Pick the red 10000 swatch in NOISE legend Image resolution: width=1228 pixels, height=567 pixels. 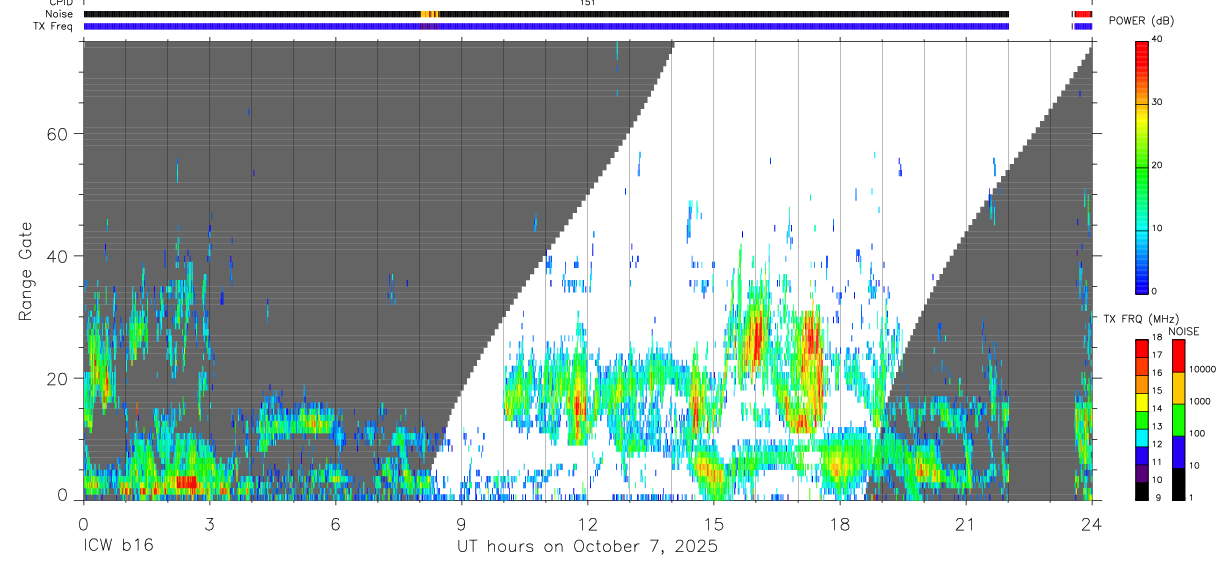coord(1178,356)
